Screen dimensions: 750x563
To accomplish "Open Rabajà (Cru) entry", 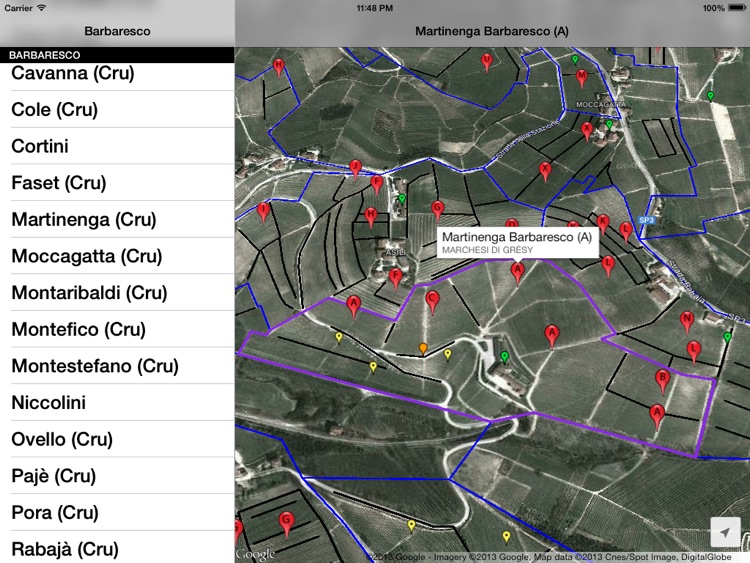I will [x=117, y=547].
